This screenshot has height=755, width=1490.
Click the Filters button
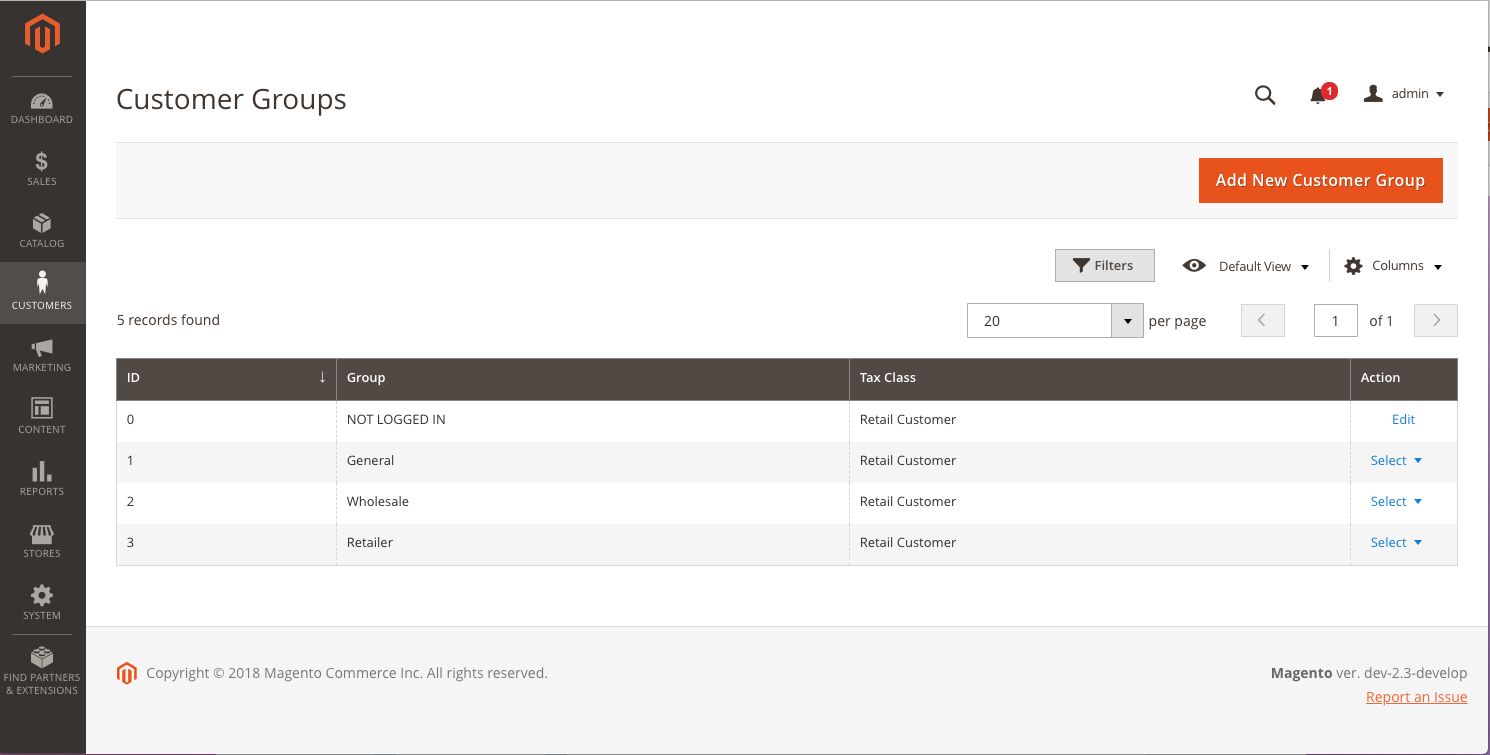(x=1104, y=266)
